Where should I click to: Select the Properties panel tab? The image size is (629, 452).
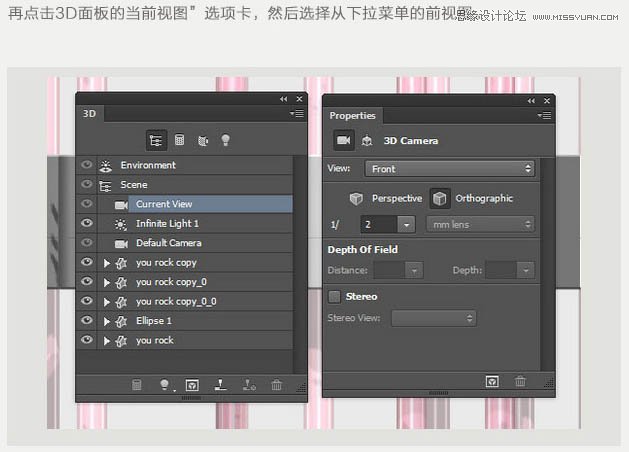click(353, 116)
